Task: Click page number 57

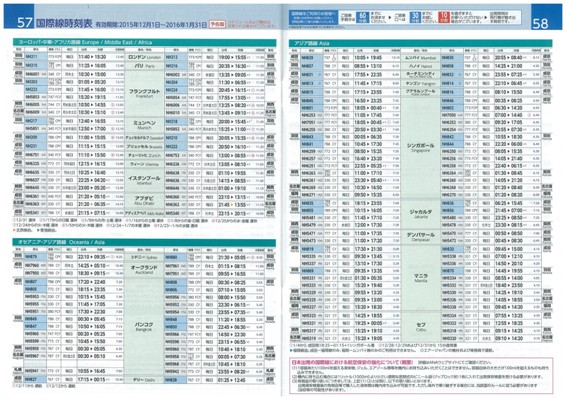Action: coord(25,22)
